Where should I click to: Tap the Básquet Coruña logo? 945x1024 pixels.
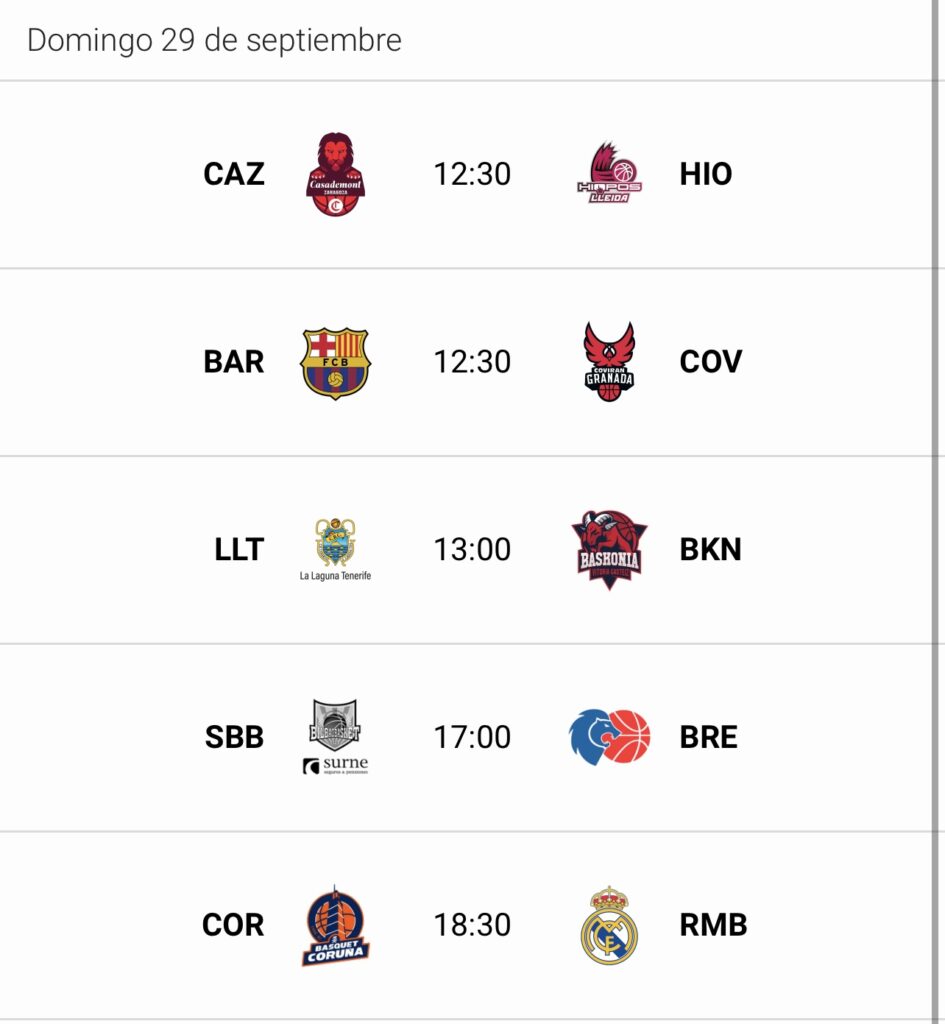pos(335,925)
